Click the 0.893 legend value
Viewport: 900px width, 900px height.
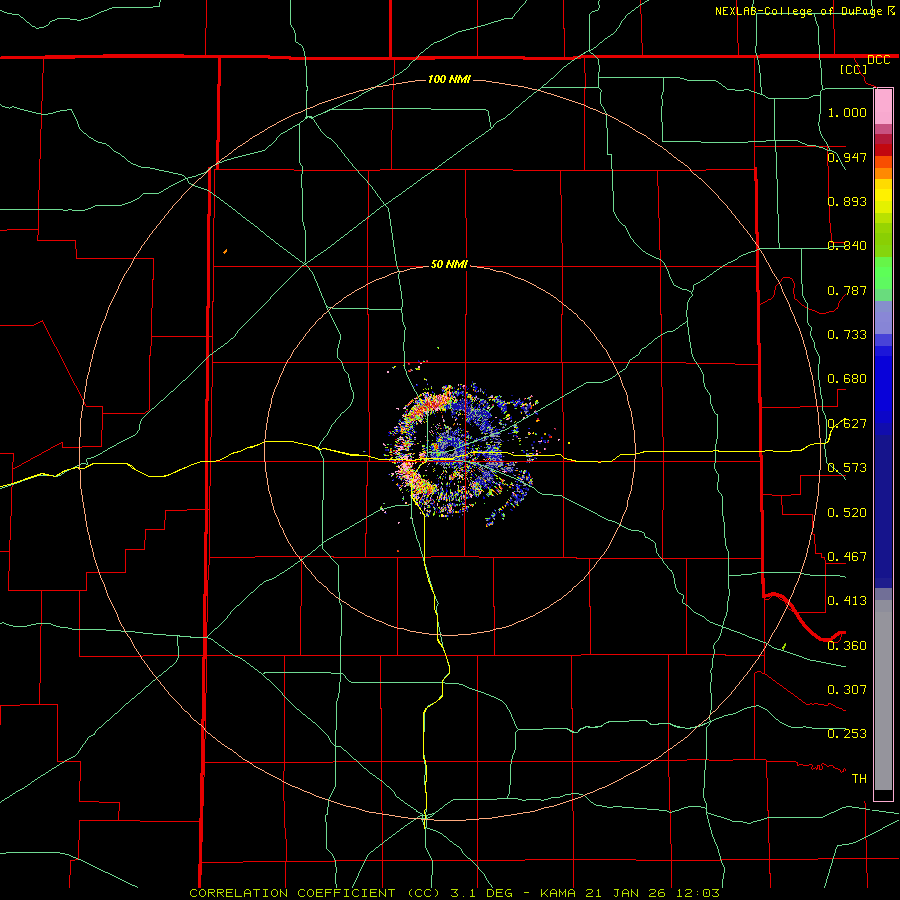pyautogui.click(x=847, y=201)
